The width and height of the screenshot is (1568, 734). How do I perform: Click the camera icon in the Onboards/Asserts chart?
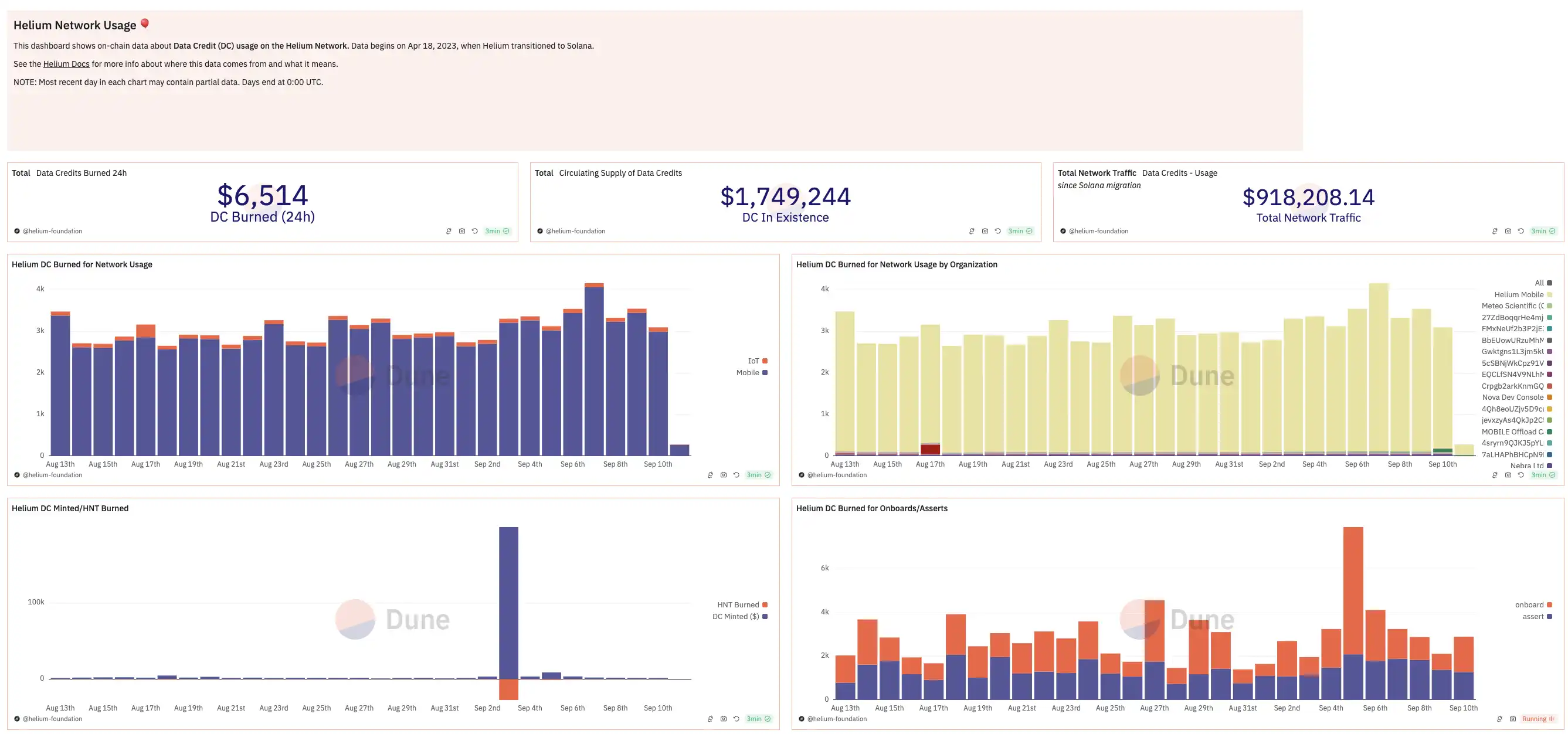[1513, 719]
